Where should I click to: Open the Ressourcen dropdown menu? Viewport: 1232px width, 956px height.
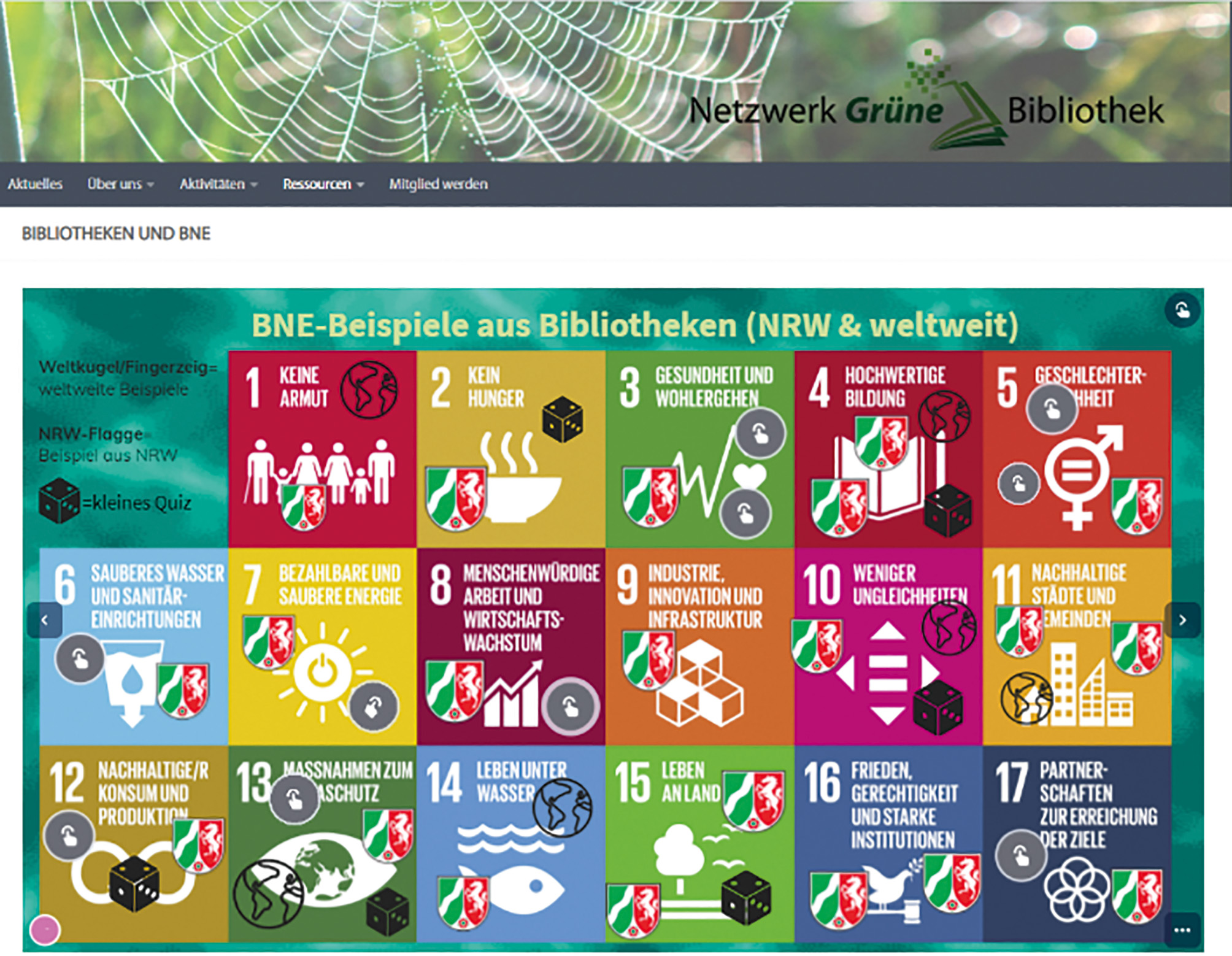(323, 184)
